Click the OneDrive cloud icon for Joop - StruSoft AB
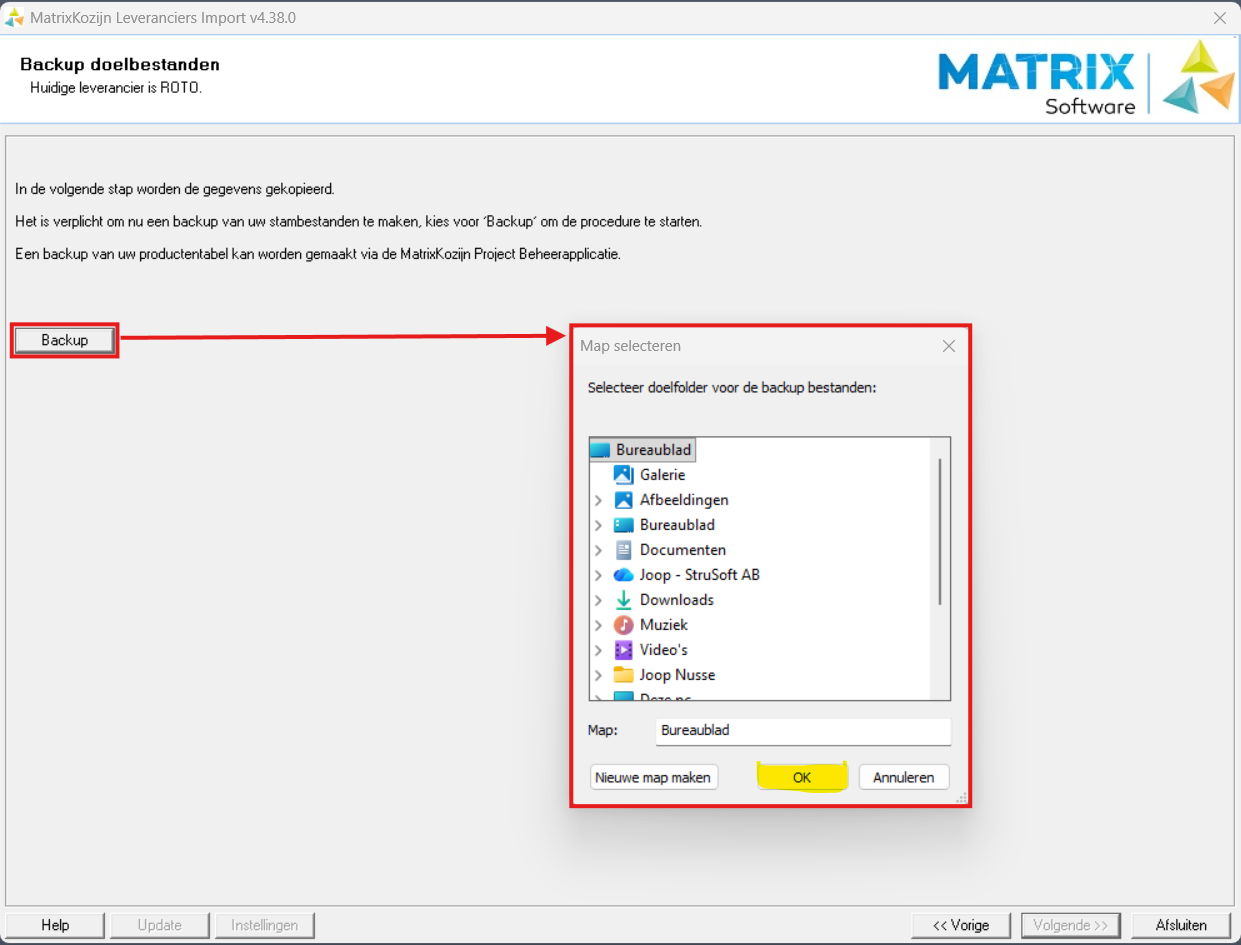The image size is (1241, 945). click(x=624, y=575)
